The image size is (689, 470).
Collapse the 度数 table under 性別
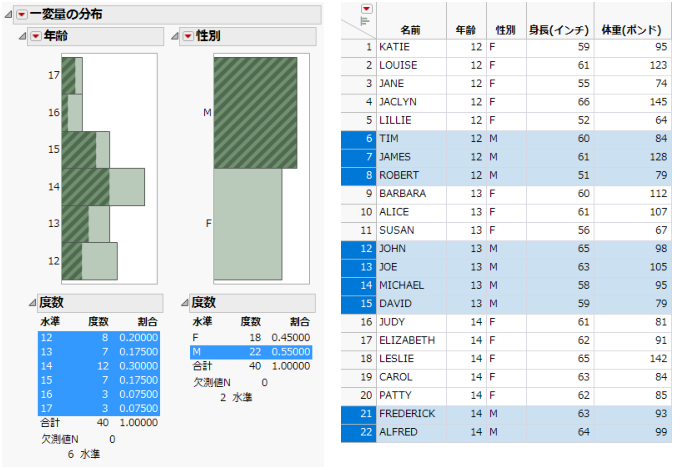[185, 302]
